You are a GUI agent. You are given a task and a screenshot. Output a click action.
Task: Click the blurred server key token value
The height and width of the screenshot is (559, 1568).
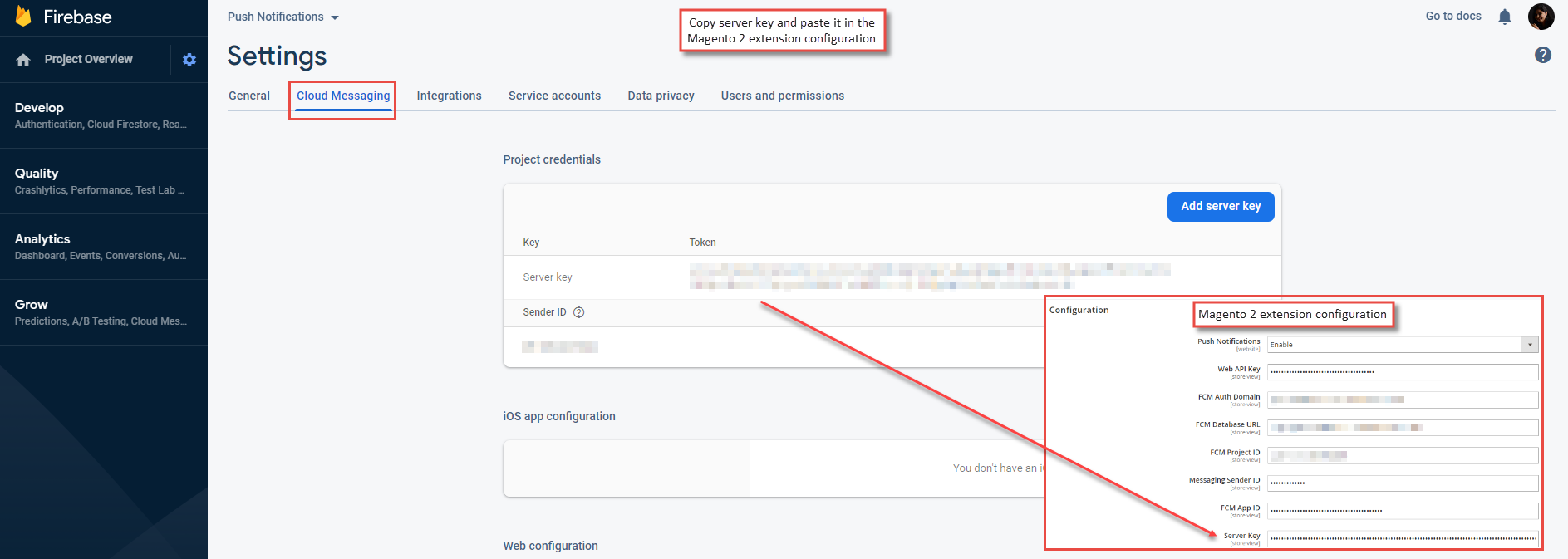point(930,277)
